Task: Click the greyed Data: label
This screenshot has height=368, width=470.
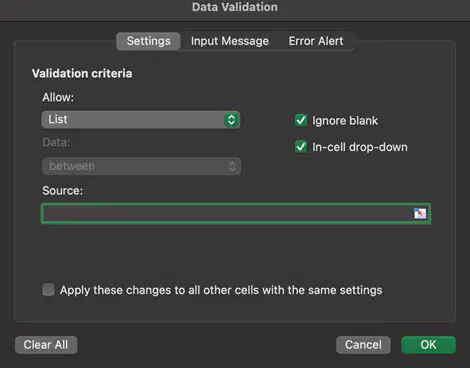Action: click(x=56, y=142)
